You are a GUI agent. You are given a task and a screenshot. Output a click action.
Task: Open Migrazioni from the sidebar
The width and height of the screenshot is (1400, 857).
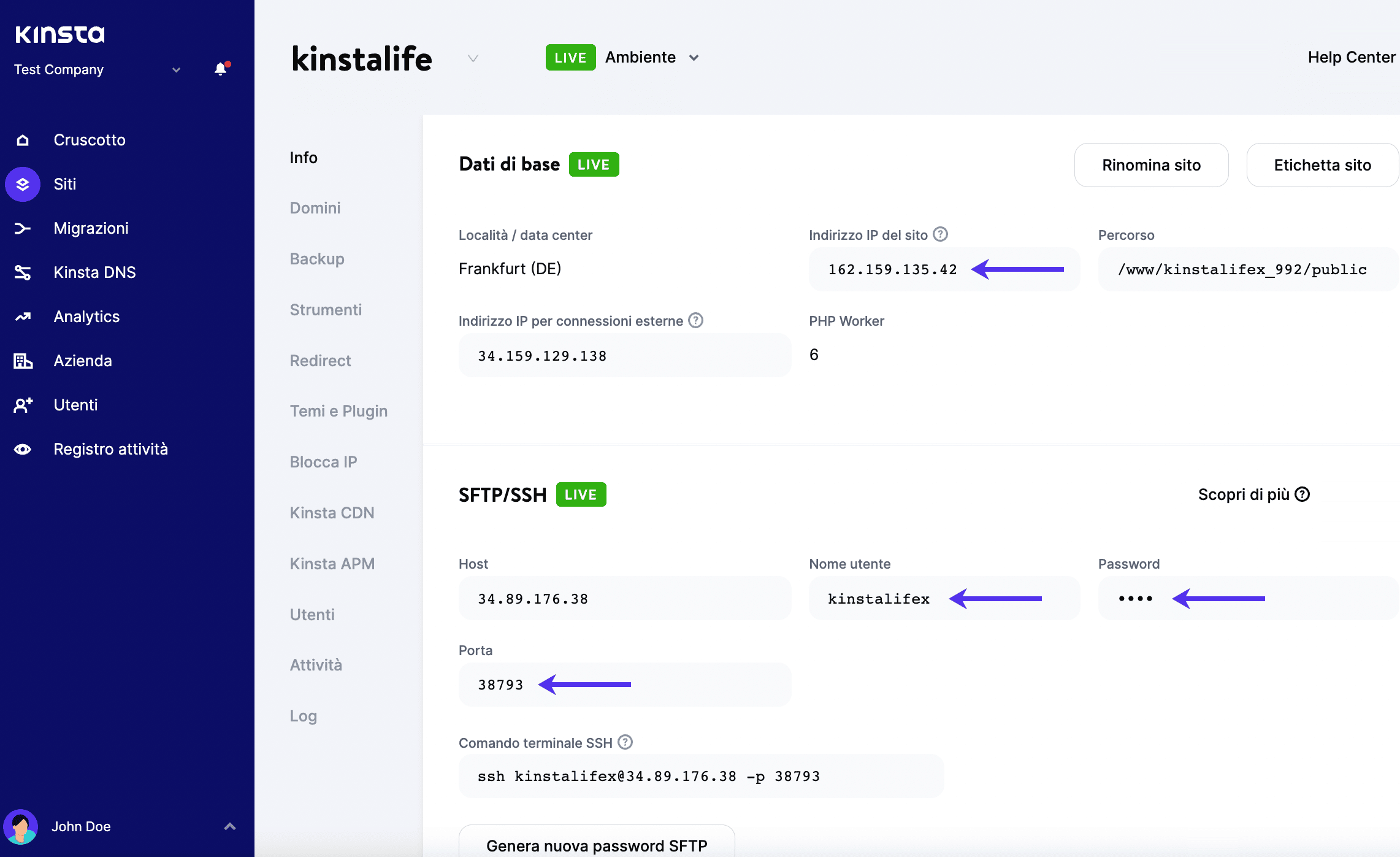click(x=91, y=228)
